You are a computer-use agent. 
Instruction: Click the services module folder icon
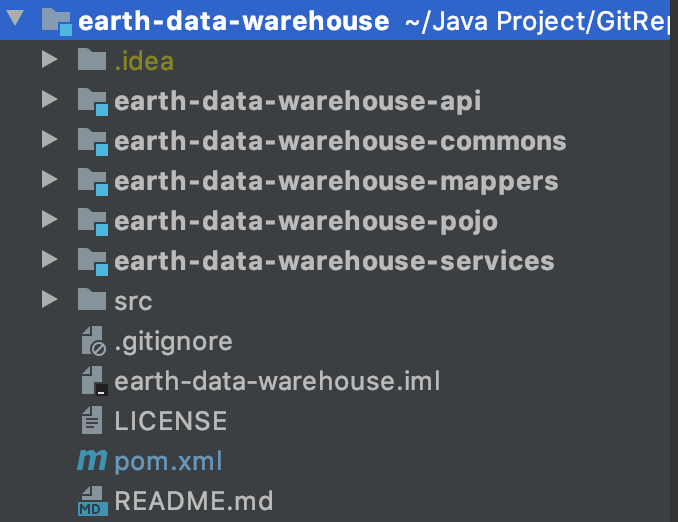[x=93, y=262]
